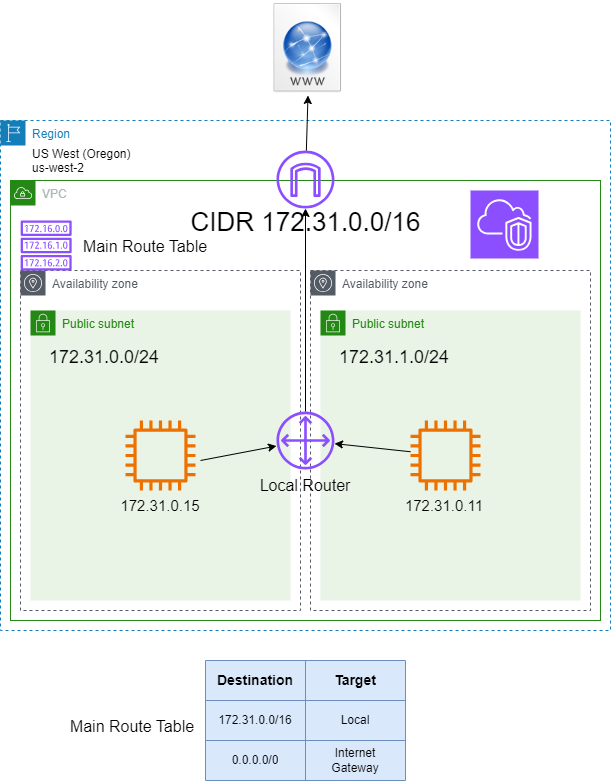Select the Local Router icon
This screenshot has height=781, width=611.
coord(305,440)
